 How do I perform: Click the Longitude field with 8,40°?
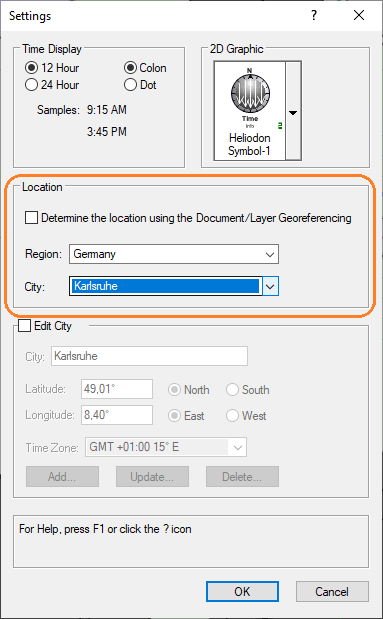tap(117, 415)
